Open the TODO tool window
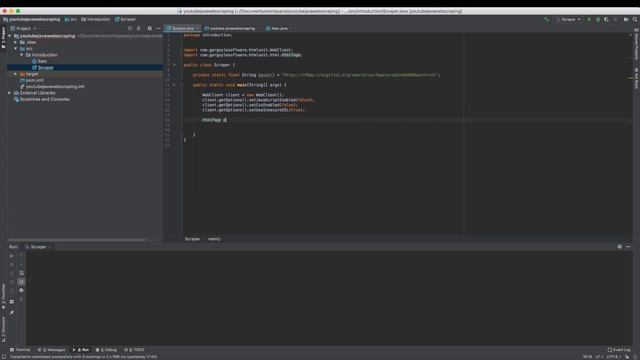The height and width of the screenshot is (360, 640). [134, 350]
